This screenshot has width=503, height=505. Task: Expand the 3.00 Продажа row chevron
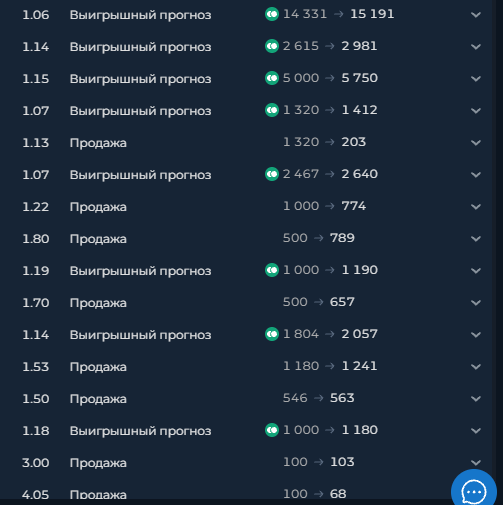pos(476,463)
